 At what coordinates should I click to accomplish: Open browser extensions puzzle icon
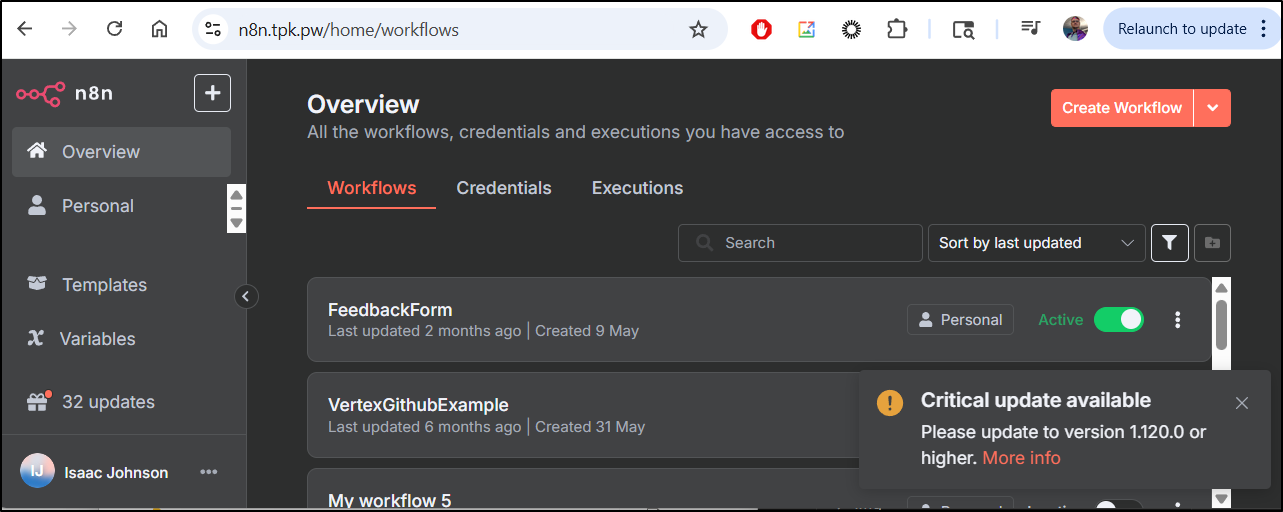[x=897, y=30]
